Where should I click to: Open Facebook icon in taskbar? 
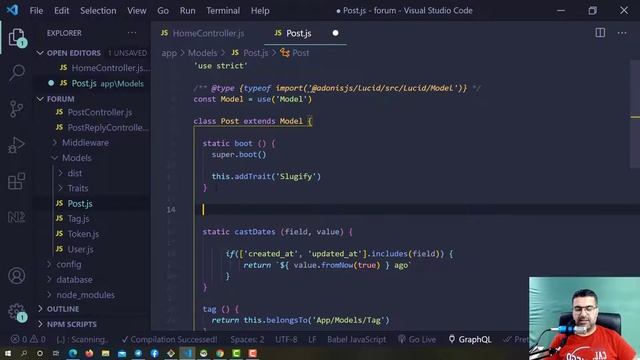(x=154, y=353)
